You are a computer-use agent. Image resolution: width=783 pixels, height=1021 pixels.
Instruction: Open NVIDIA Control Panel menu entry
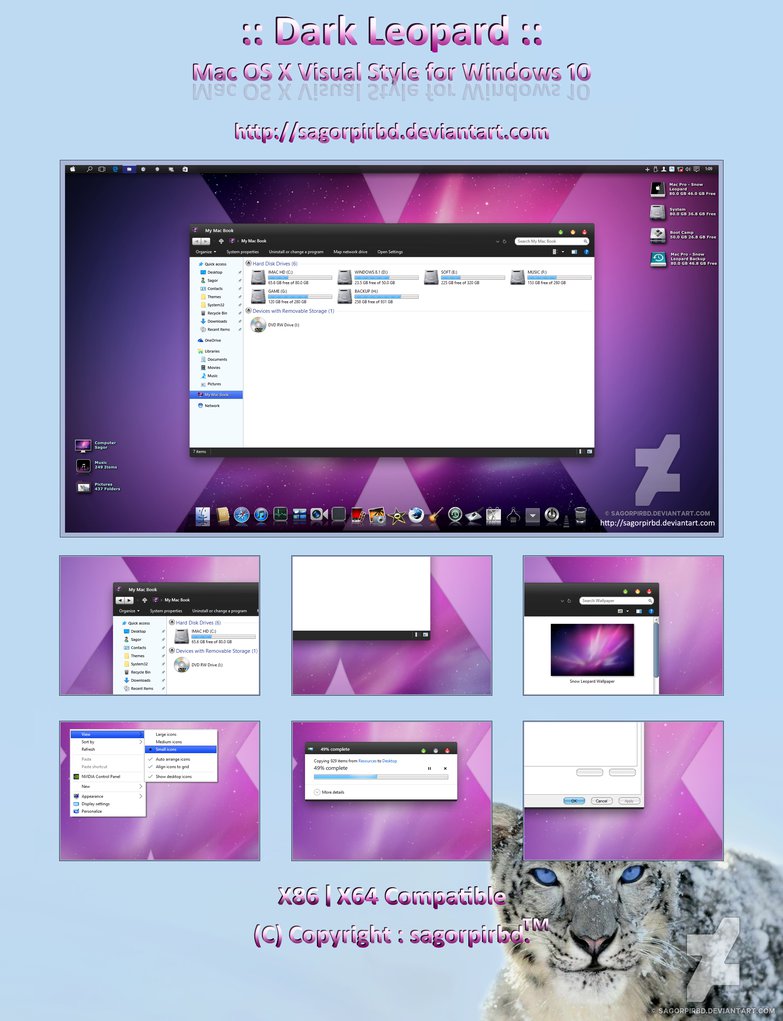(x=107, y=777)
